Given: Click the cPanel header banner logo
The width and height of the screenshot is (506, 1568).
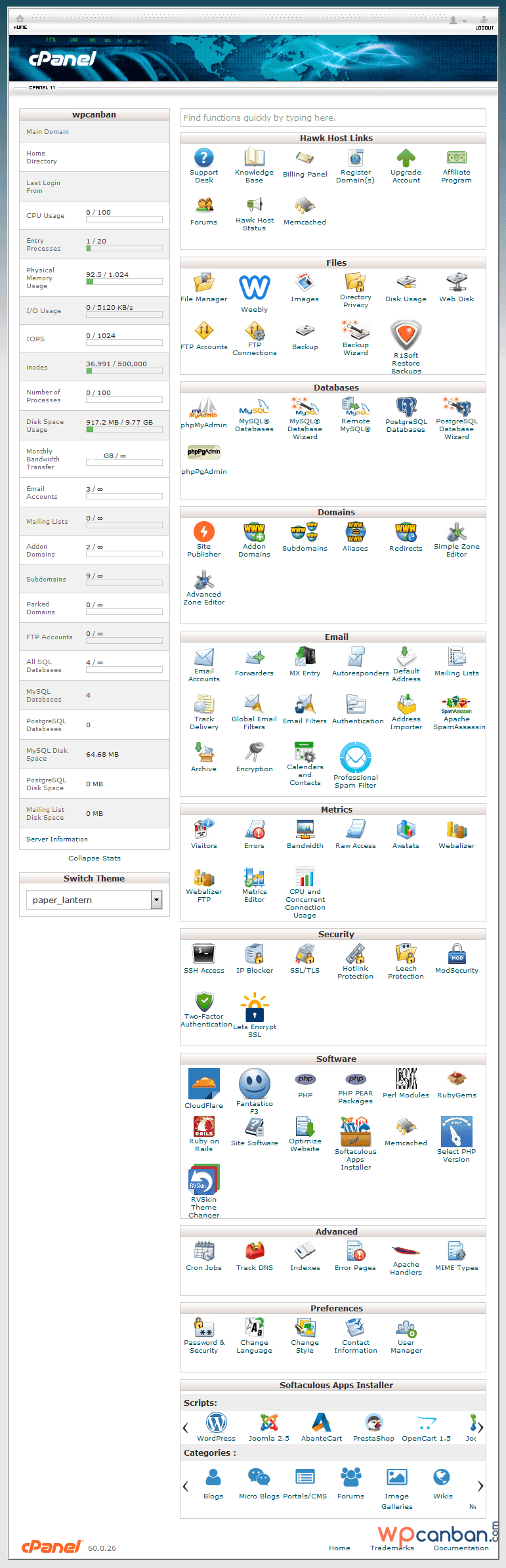Looking at the screenshot, I should (62, 59).
